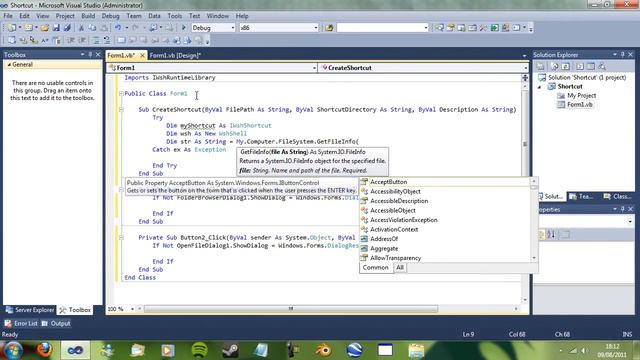
Task: Click IntelliSense list scroll-down arrow
Action: click(534, 258)
